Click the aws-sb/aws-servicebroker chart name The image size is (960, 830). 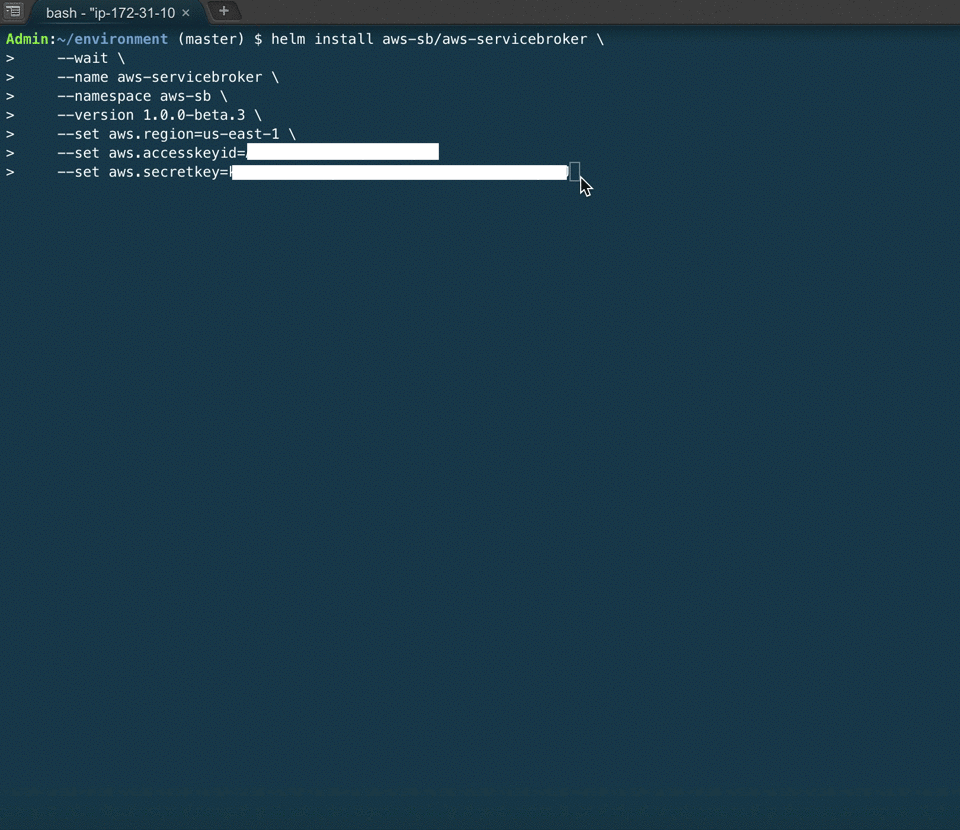coord(487,39)
